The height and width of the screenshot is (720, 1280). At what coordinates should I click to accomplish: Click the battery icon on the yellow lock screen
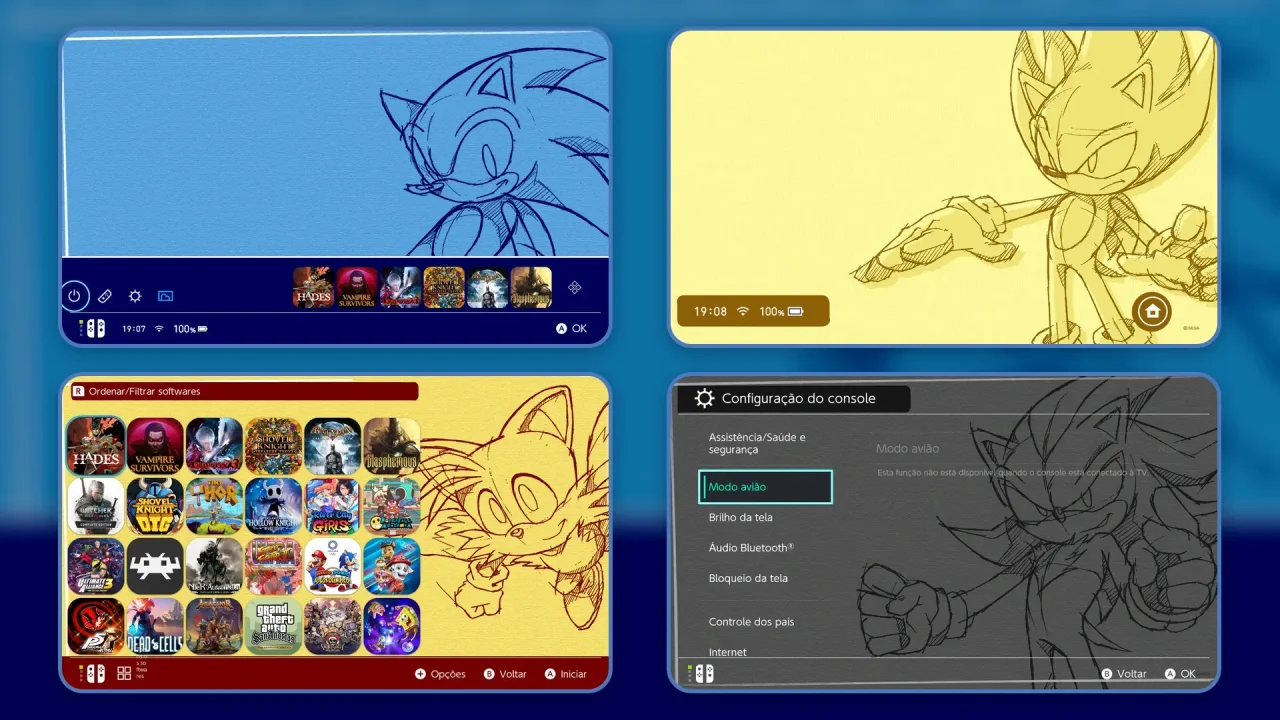tap(795, 311)
